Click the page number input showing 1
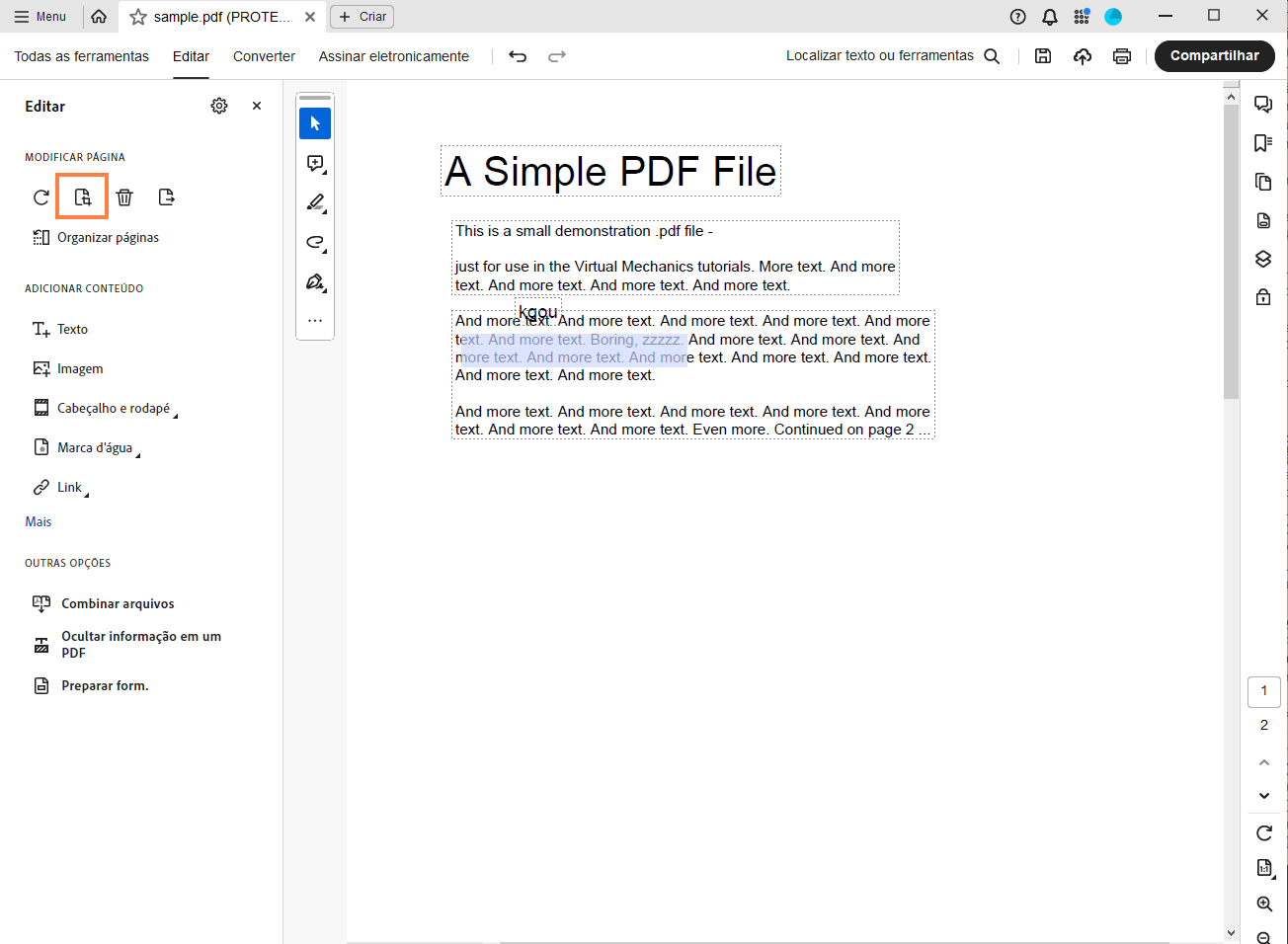 tap(1263, 691)
